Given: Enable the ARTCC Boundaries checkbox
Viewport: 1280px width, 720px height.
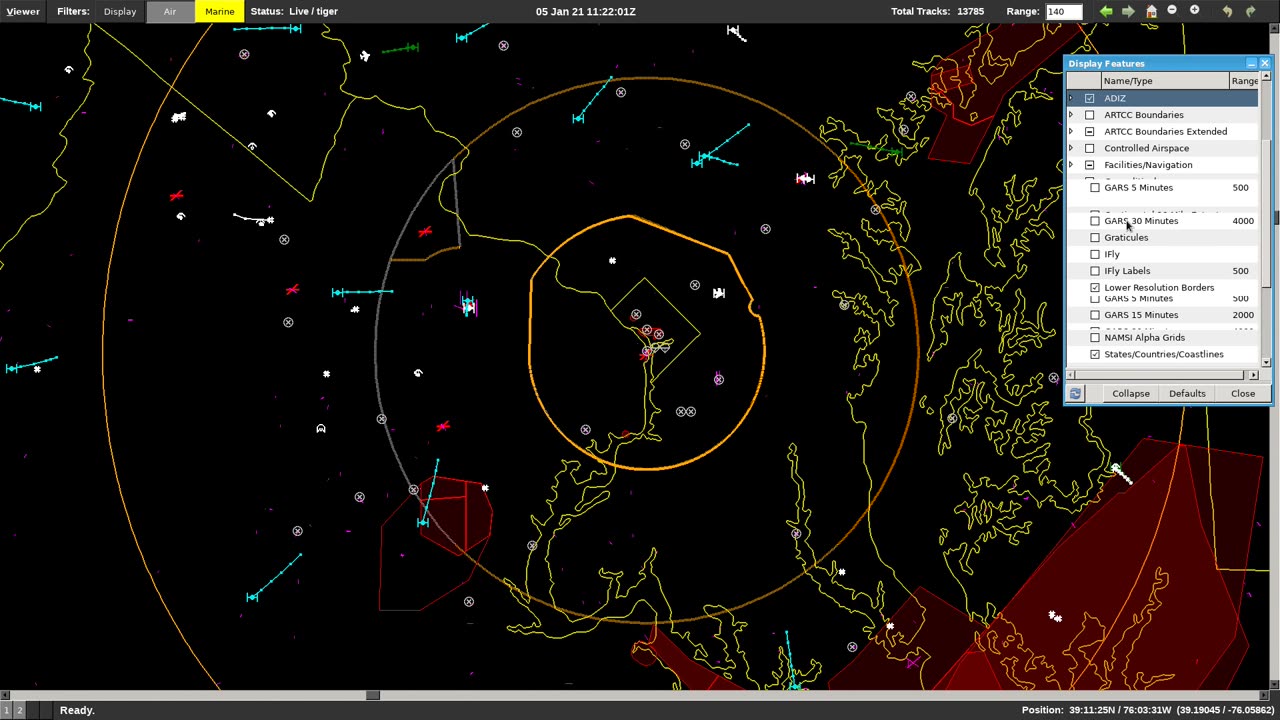Looking at the screenshot, I should 1089,115.
